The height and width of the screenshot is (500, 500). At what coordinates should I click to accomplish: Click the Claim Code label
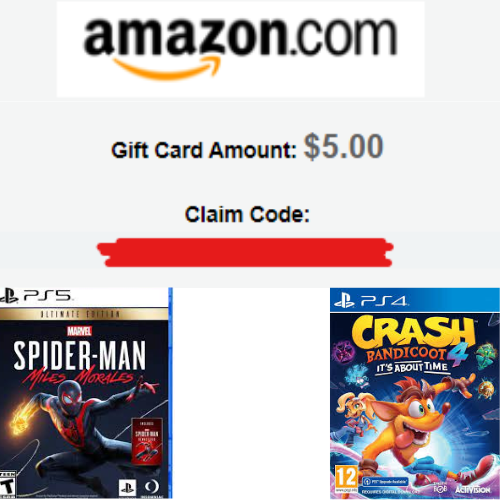pyautogui.click(x=247, y=214)
